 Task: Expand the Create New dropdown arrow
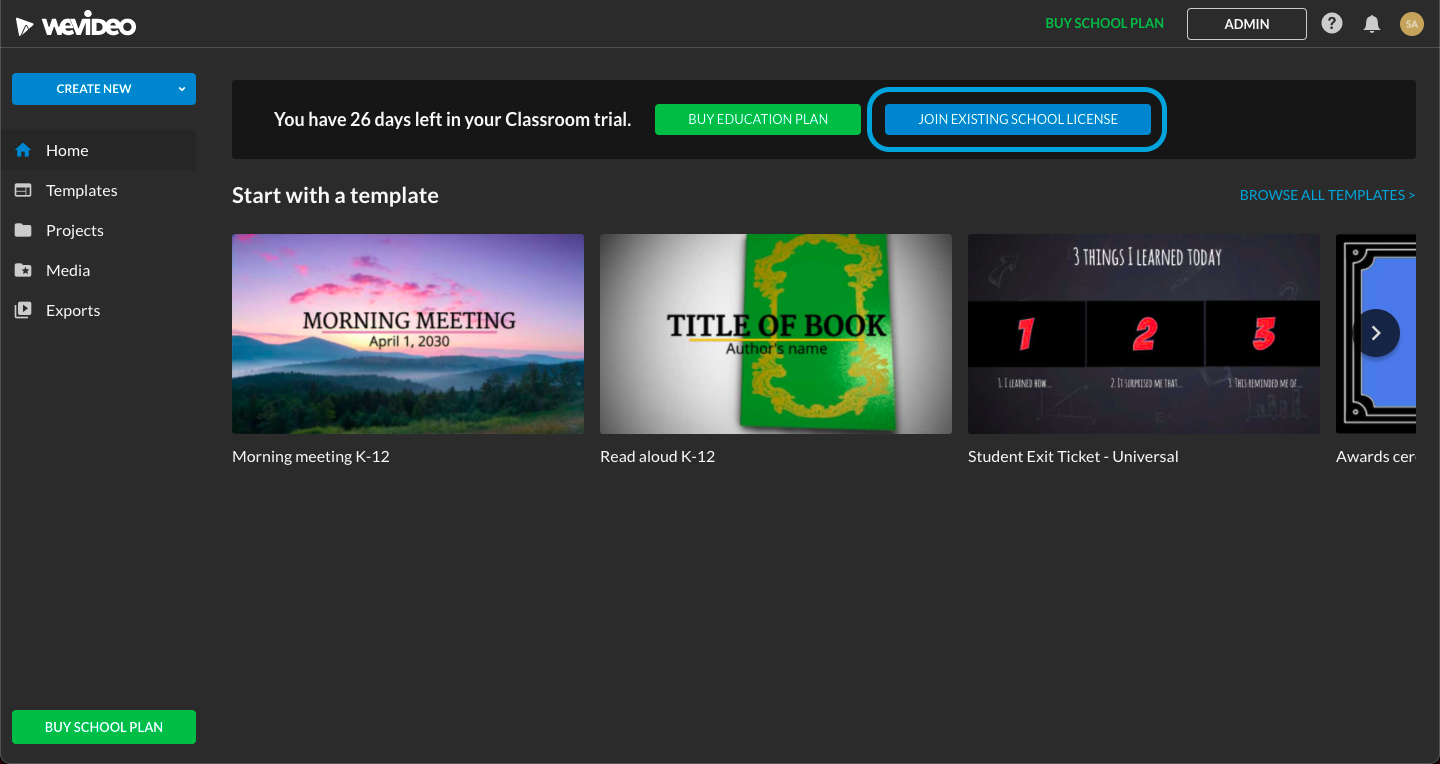click(x=182, y=89)
